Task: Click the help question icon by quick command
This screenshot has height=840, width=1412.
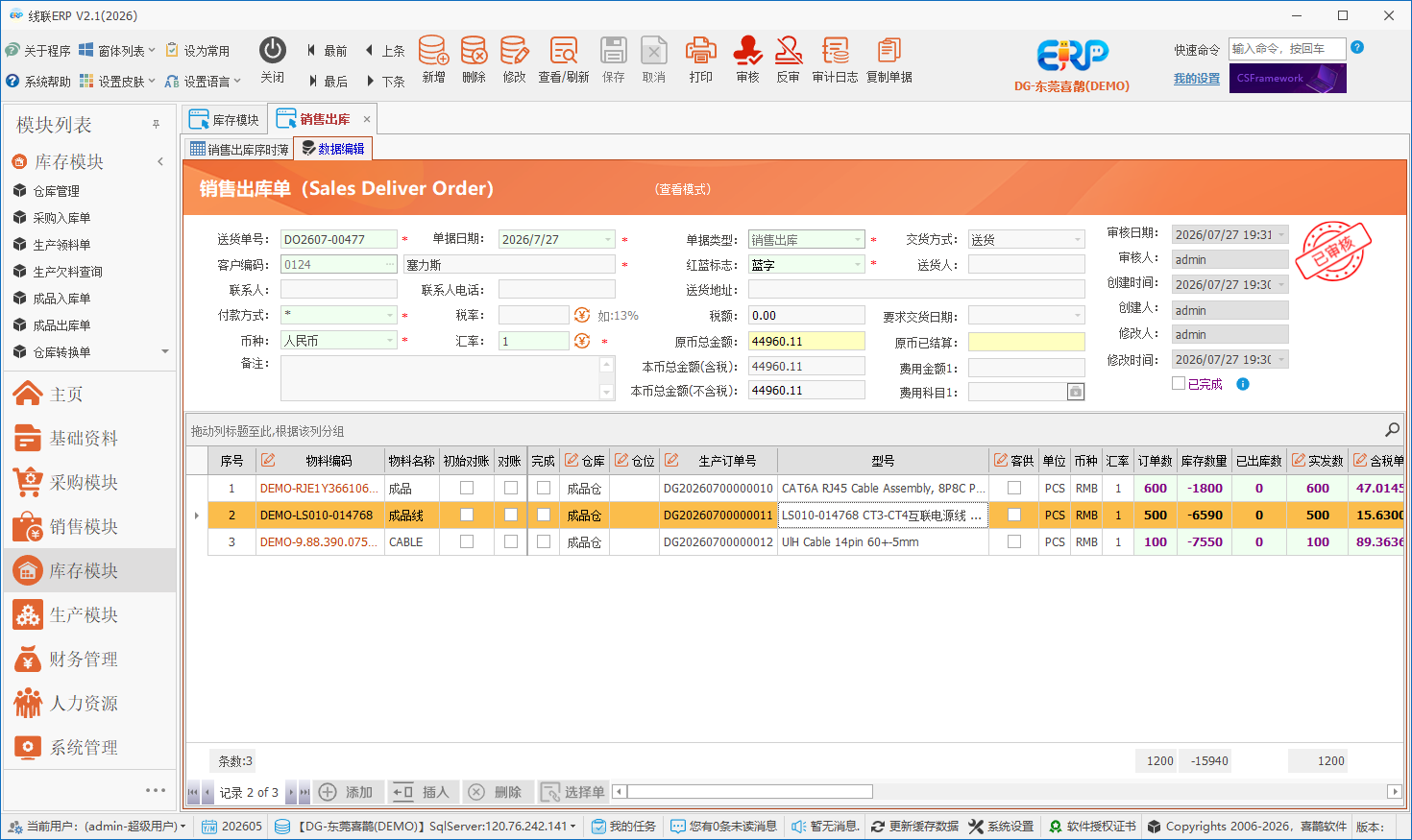Action: pos(1357,47)
